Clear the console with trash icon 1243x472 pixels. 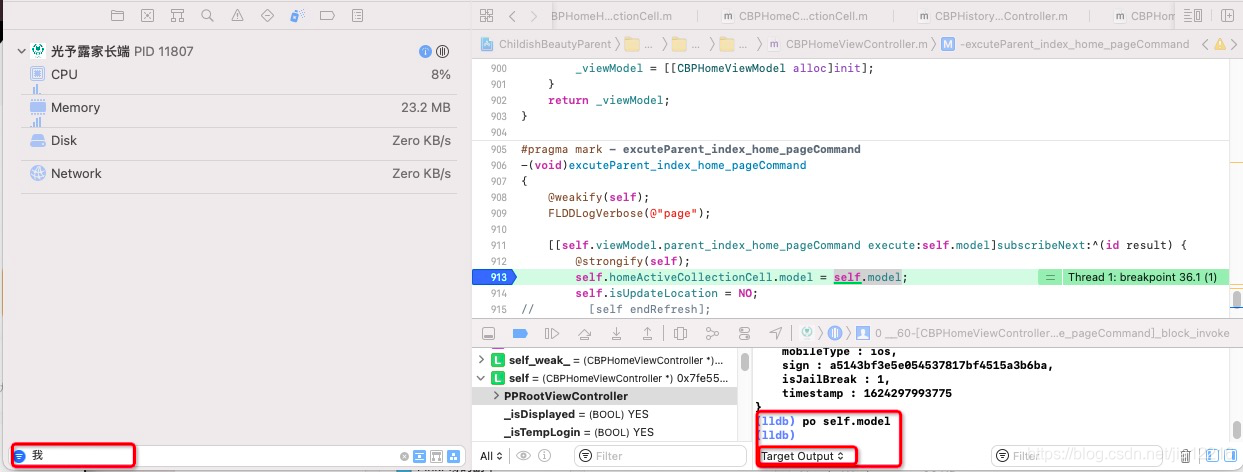coord(1185,456)
